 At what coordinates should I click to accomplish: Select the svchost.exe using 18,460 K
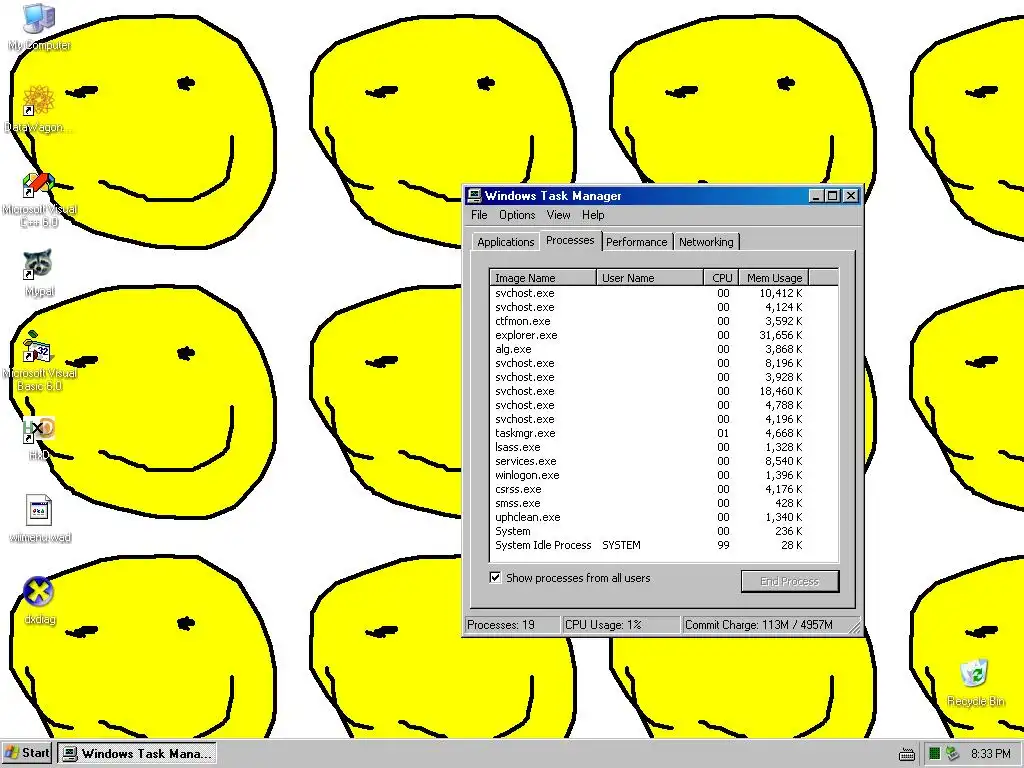[x=664, y=391]
